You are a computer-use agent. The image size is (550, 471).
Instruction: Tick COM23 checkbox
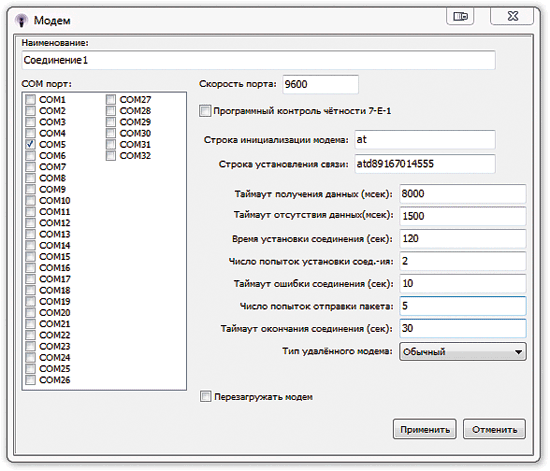click(x=31, y=346)
